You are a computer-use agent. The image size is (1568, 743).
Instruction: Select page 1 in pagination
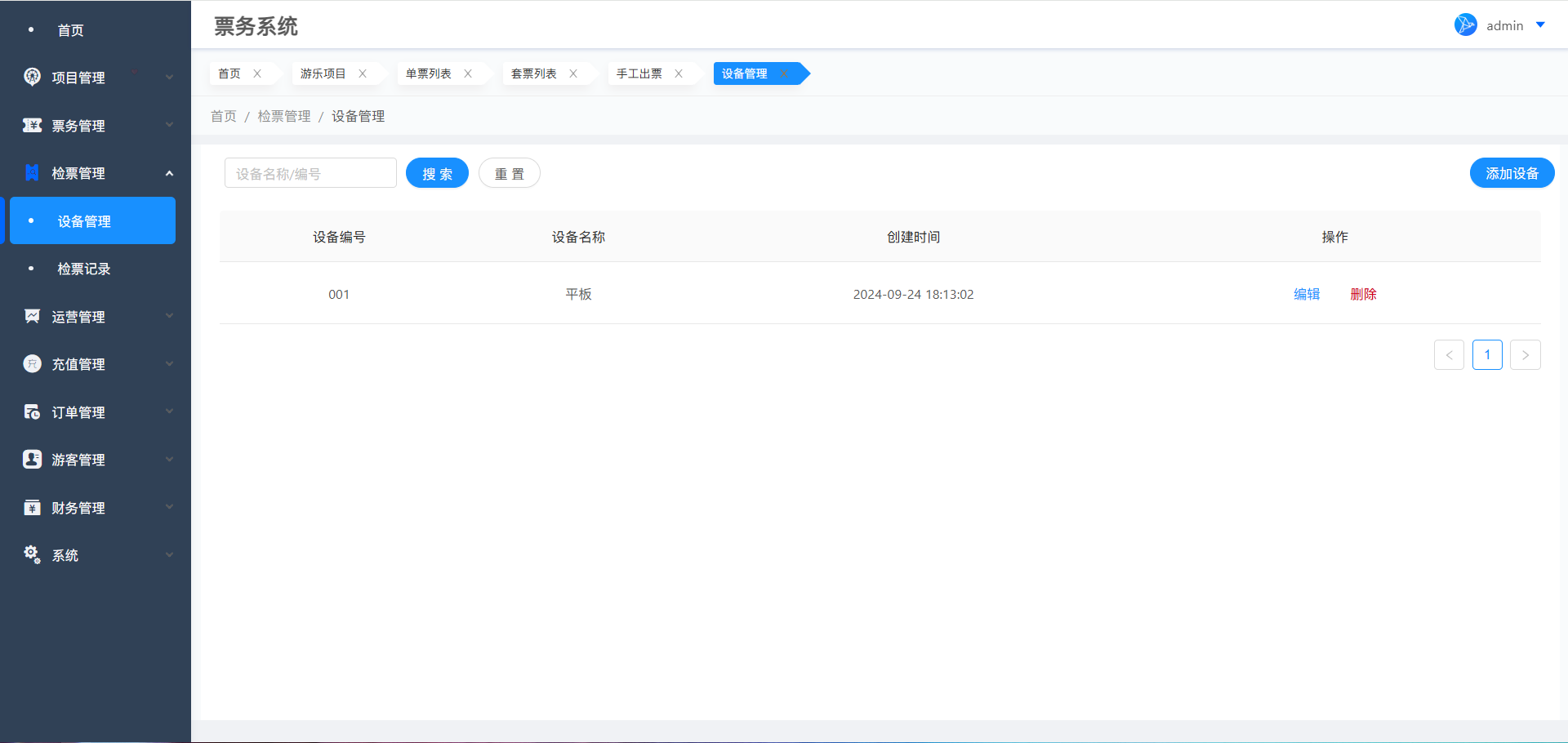pos(1487,355)
